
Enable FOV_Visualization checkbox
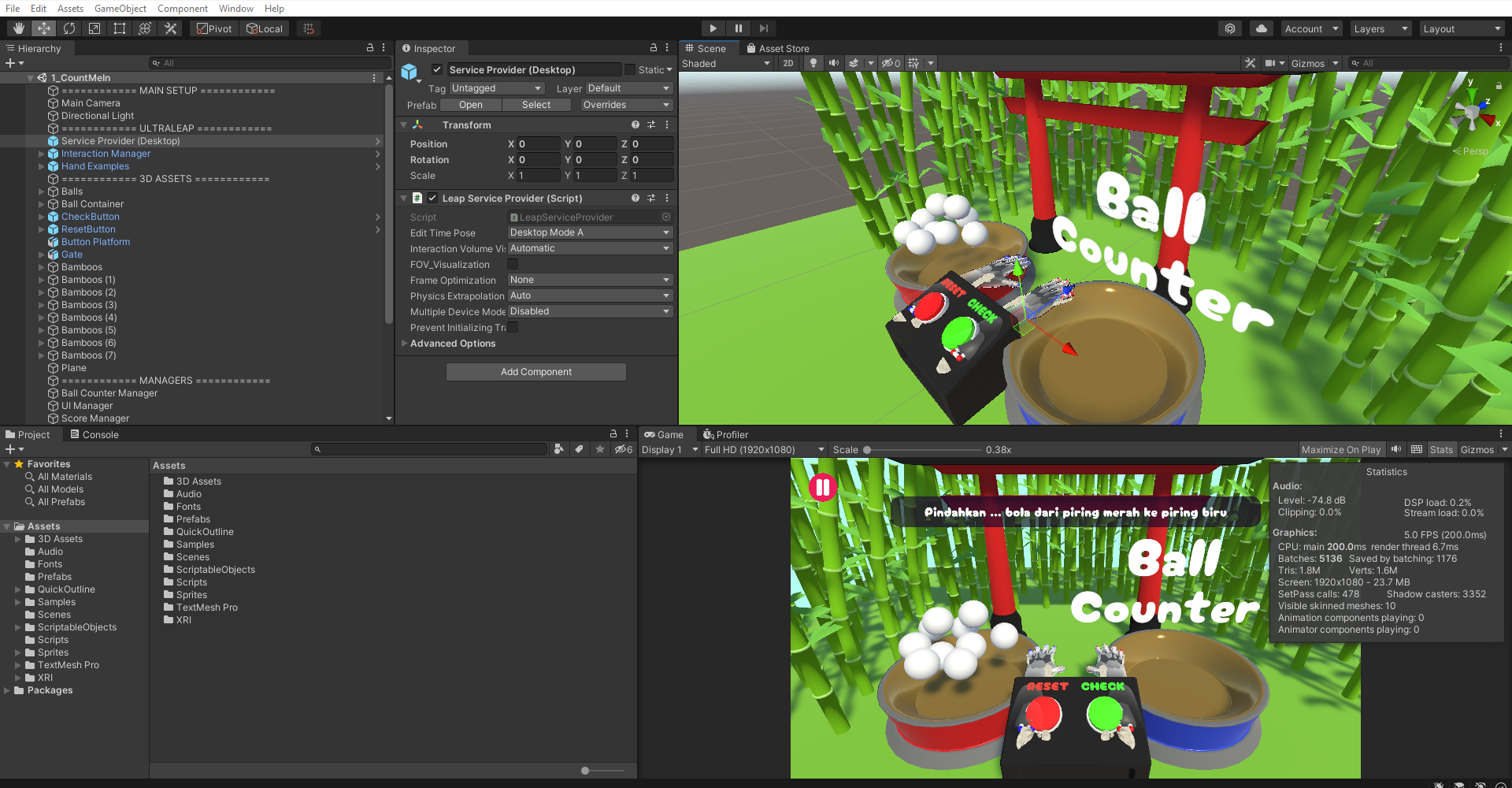pyautogui.click(x=513, y=265)
